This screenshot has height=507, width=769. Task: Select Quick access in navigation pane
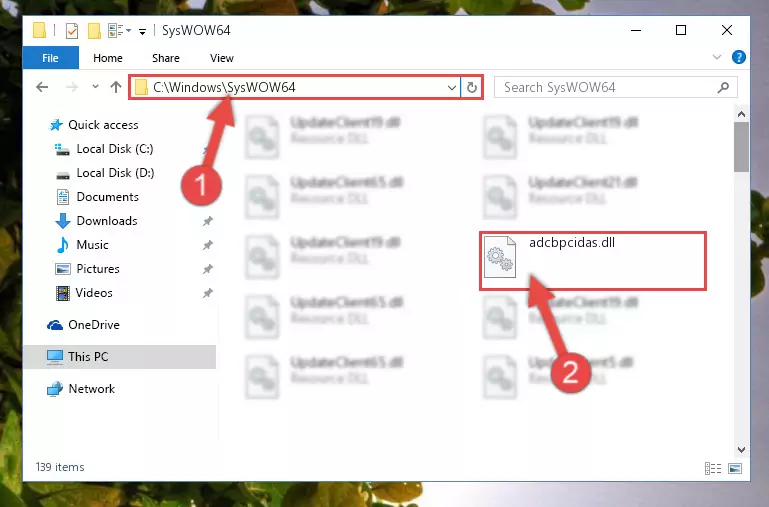click(x=103, y=125)
